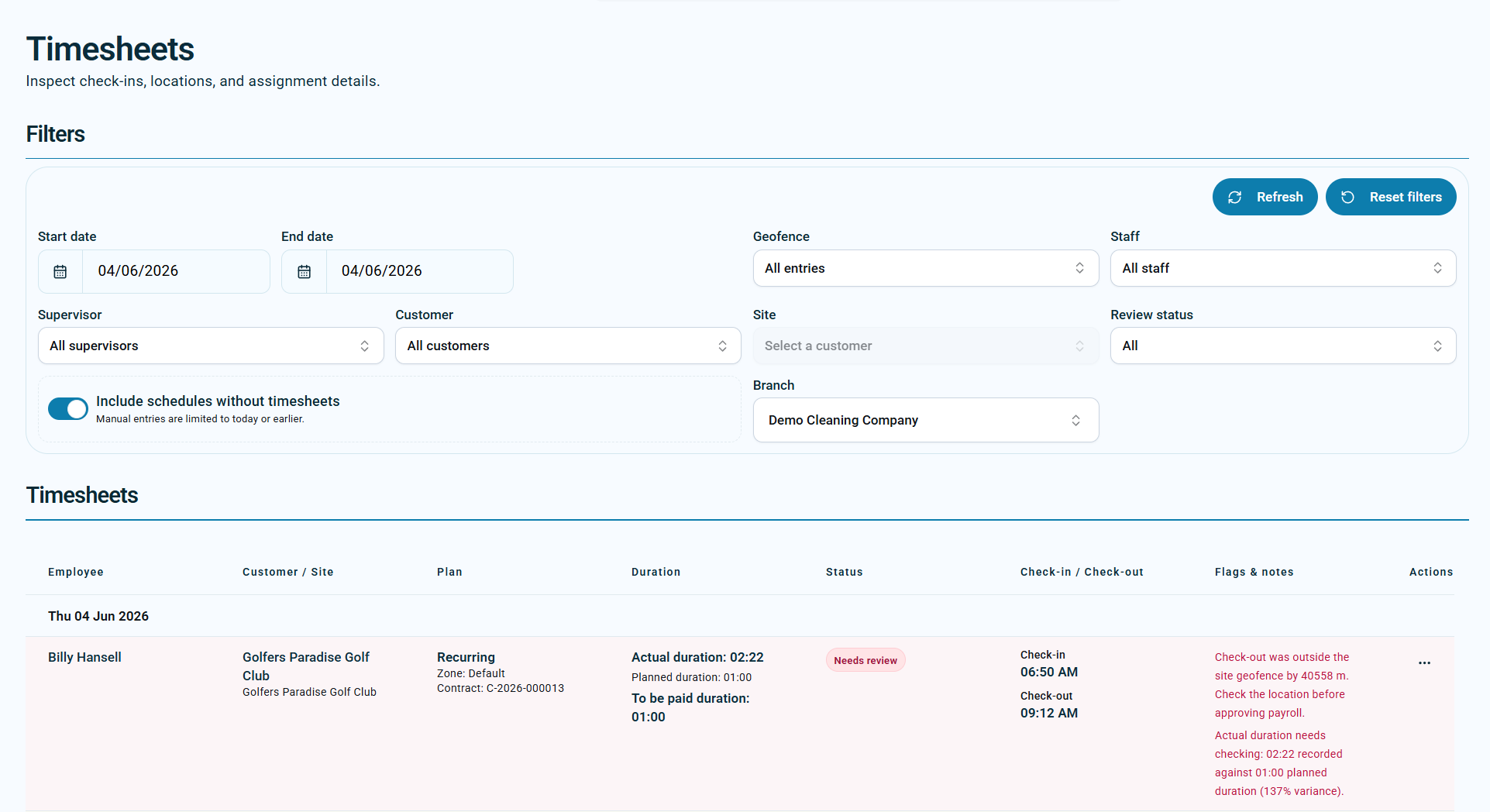Click the duration variance warning note
The height and width of the screenshot is (812, 1490).
[x=1279, y=763]
